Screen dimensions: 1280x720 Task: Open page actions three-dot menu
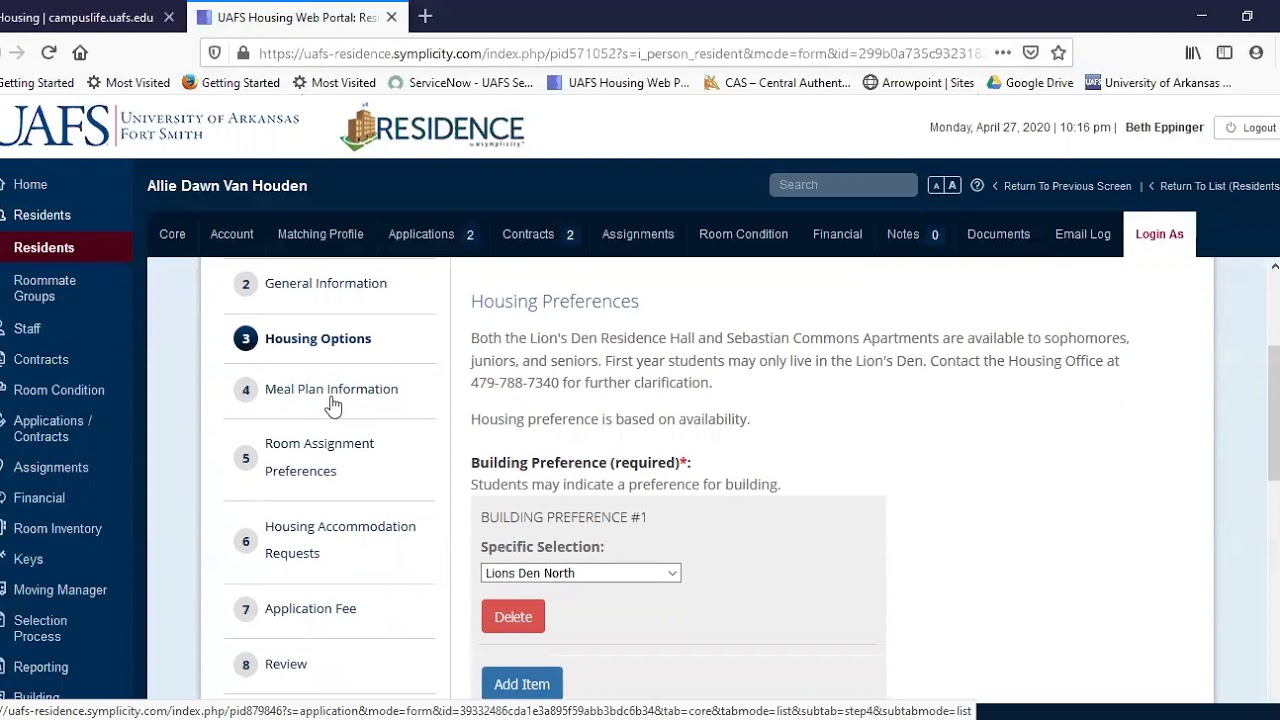pyautogui.click(x=1003, y=53)
